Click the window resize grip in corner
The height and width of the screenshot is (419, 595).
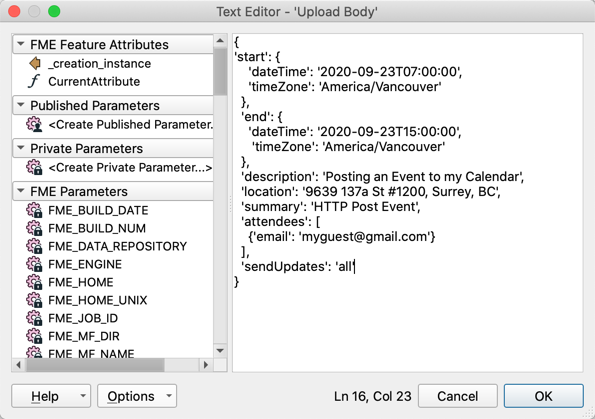(589, 413)
